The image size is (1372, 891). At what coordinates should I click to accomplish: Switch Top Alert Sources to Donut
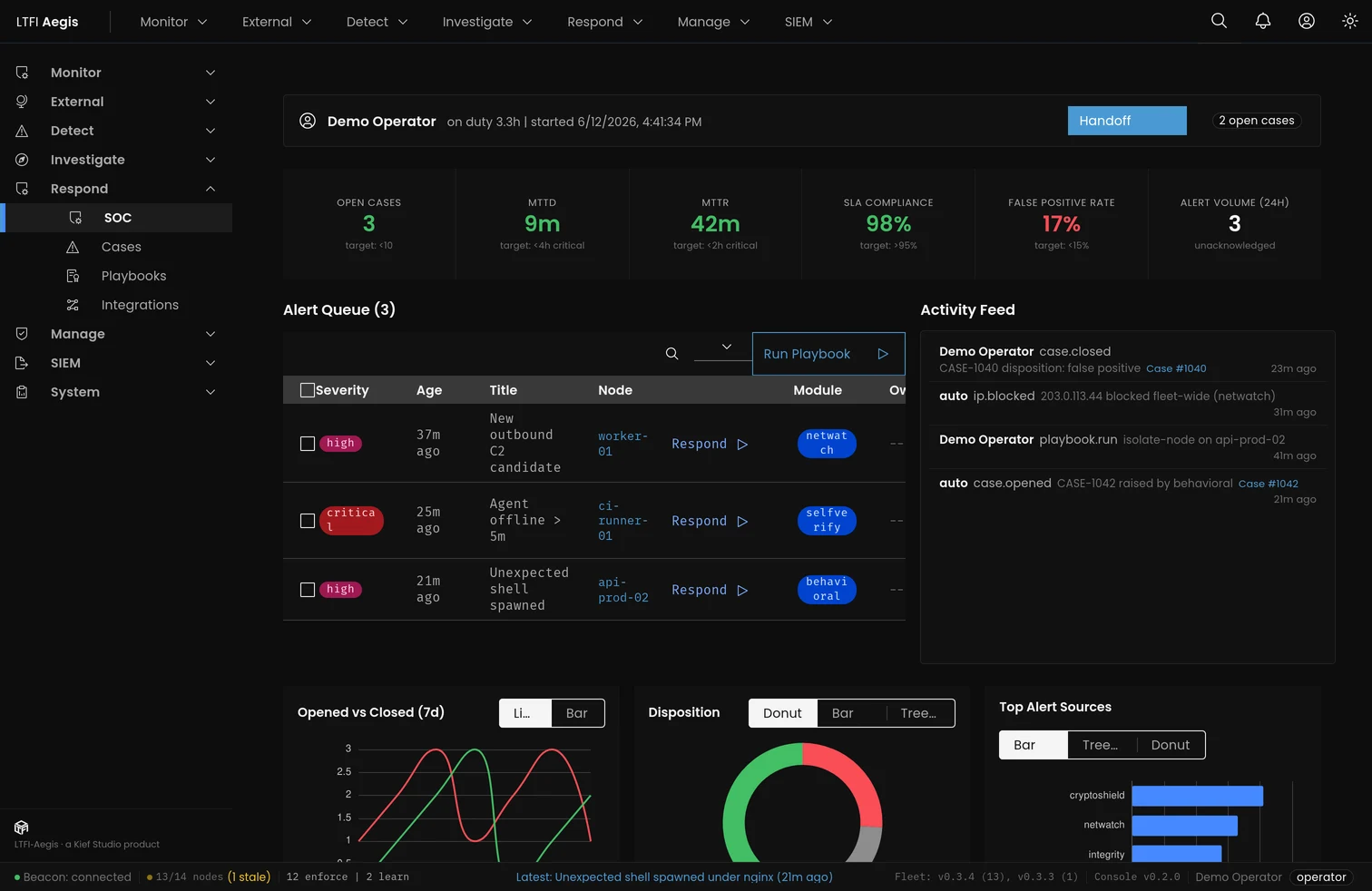[1171, 745]
